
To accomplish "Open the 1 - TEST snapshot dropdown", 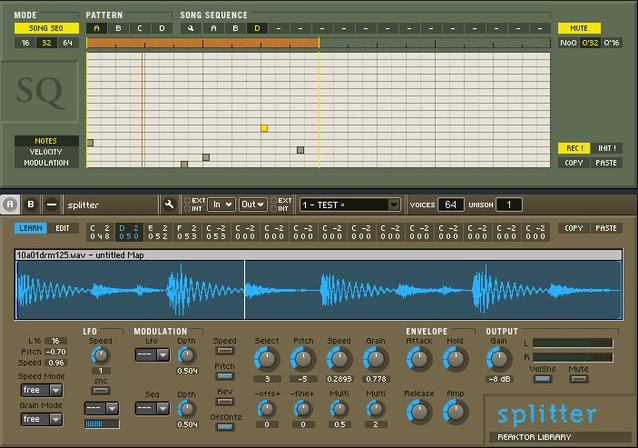I will (350, 205).
